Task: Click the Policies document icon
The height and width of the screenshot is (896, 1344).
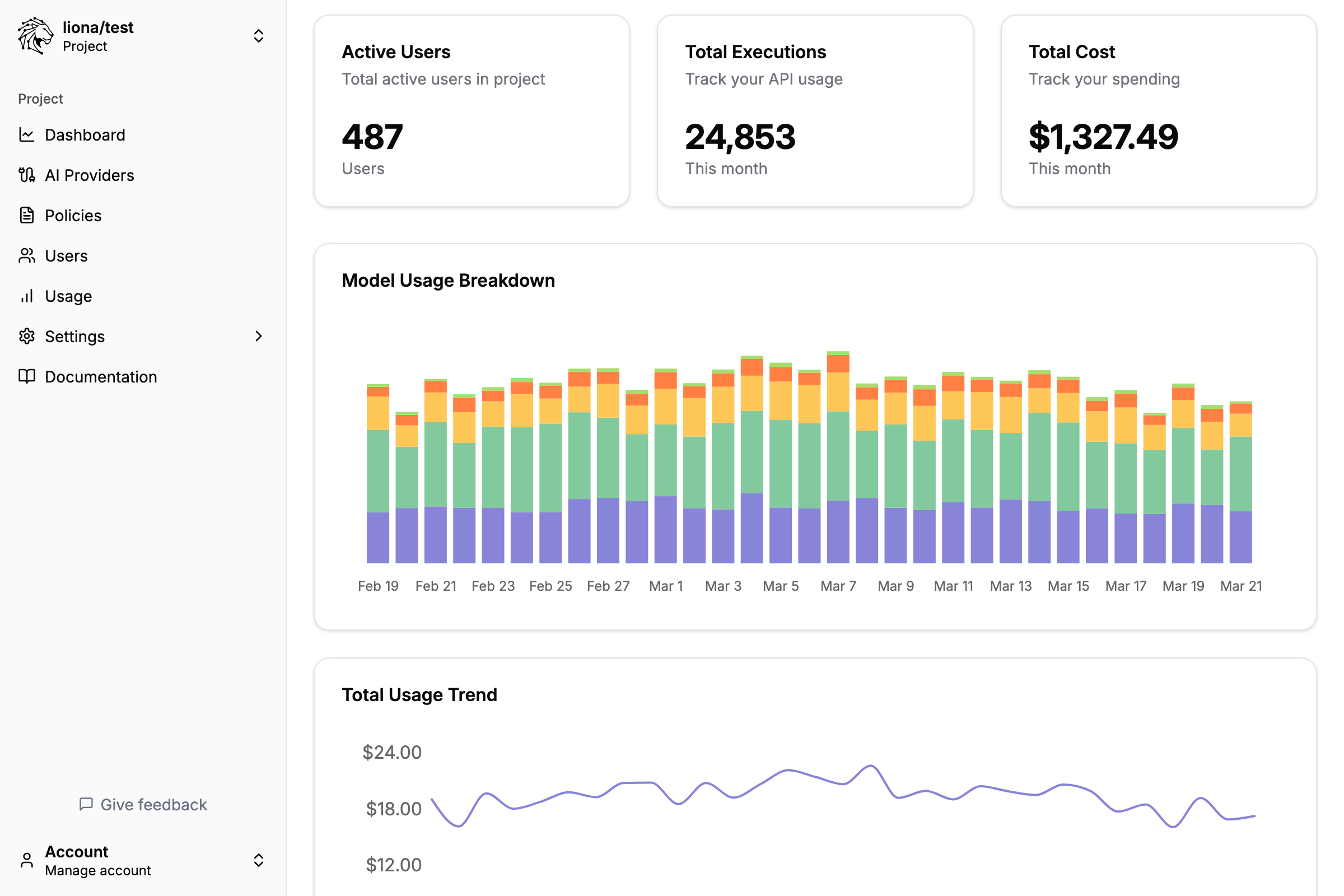Action: (27, 216)
